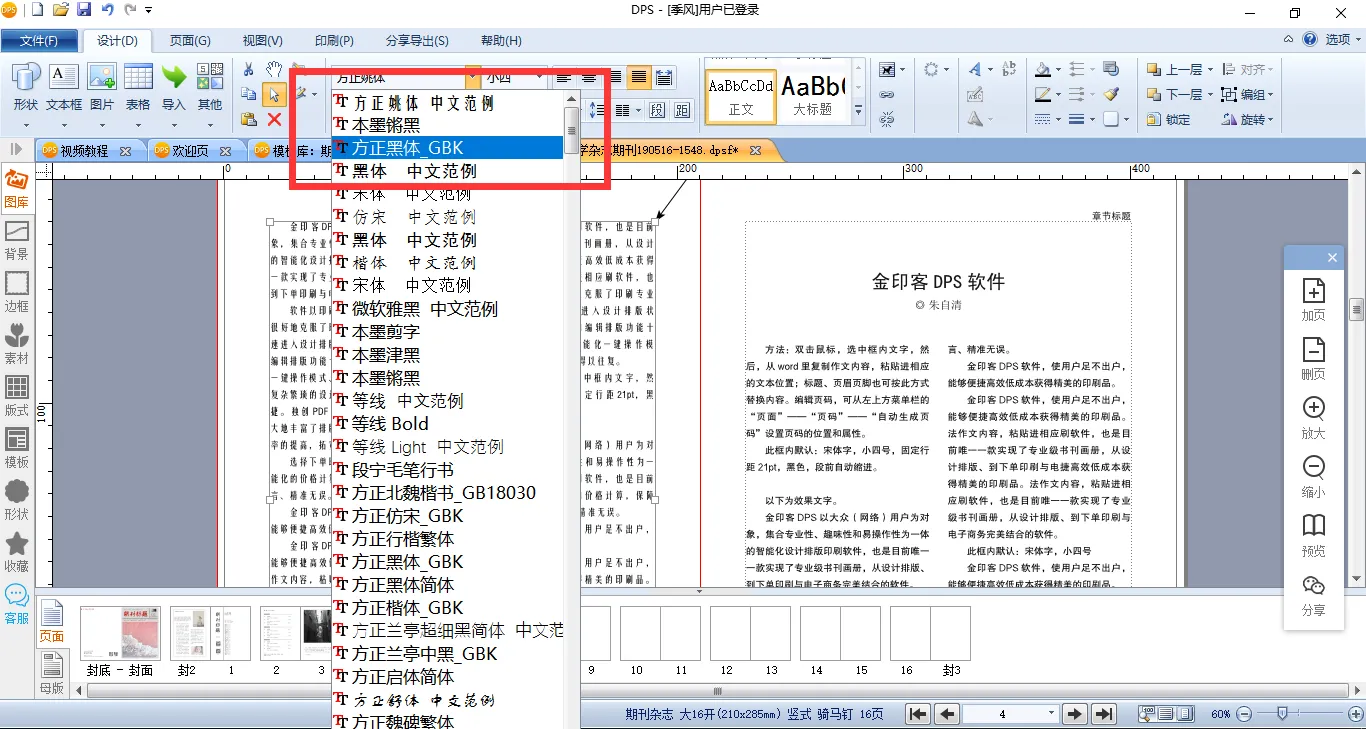Image resolution: width=1366 pixels, height=729 pixels.
Task: Toggle left text alignment
Action: click(565, 77)
